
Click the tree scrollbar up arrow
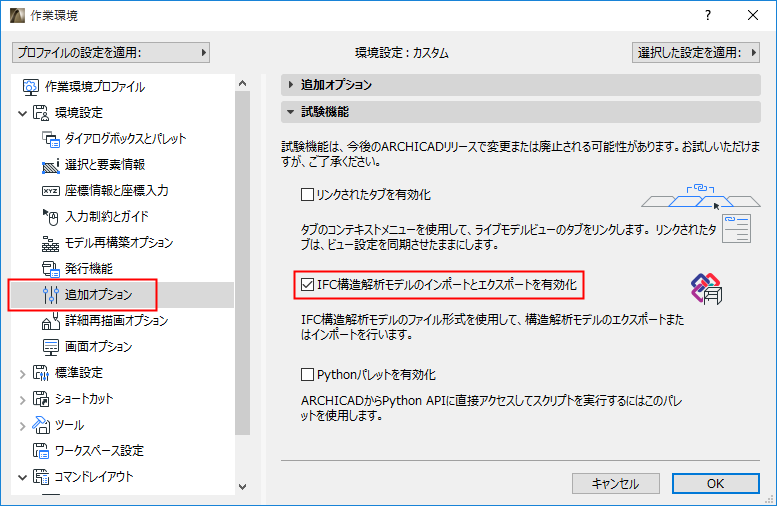pos(242,83)
